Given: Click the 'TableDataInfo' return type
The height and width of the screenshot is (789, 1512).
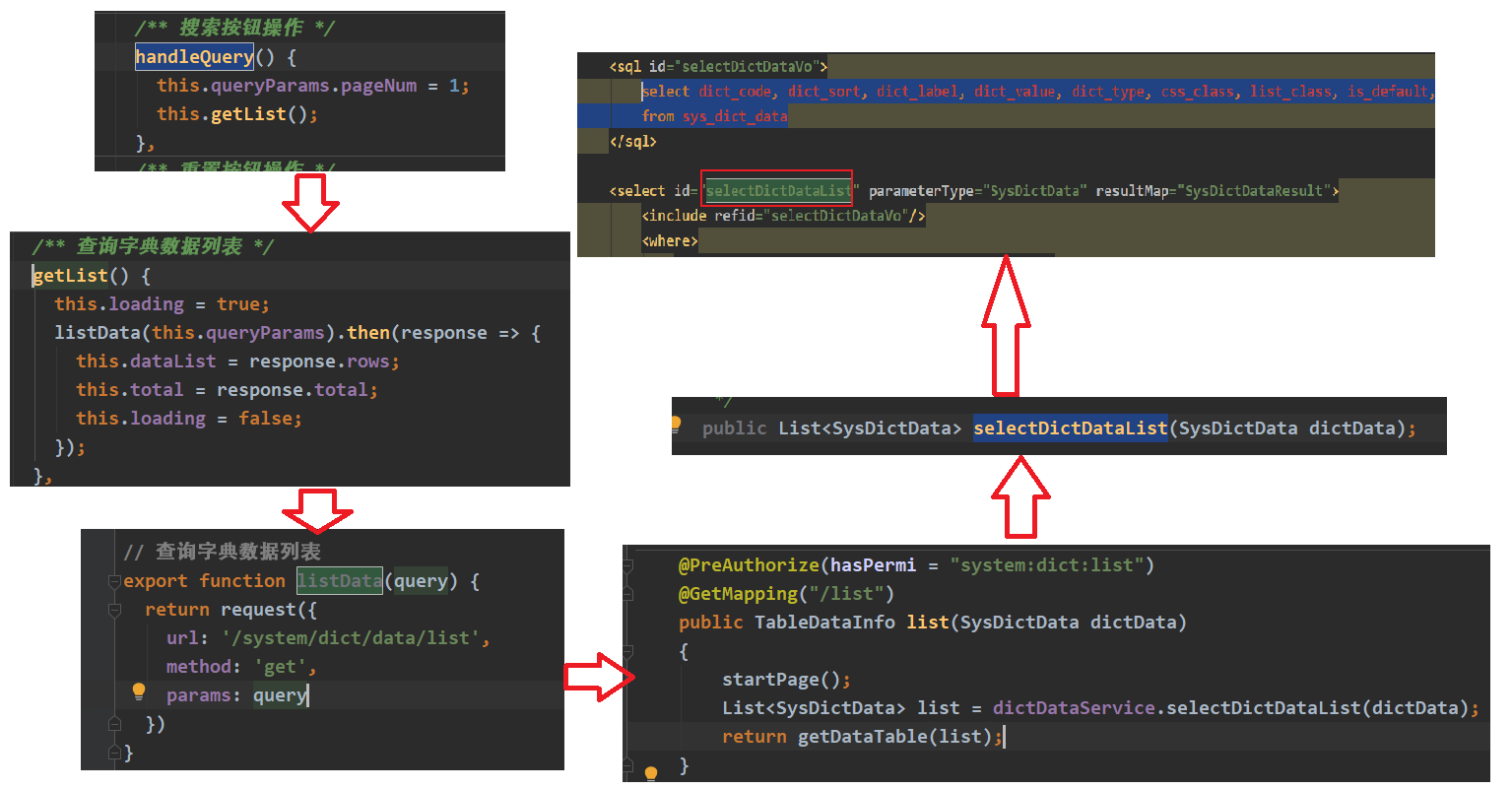Looking at the screenshot, I should tap(824, 623).
